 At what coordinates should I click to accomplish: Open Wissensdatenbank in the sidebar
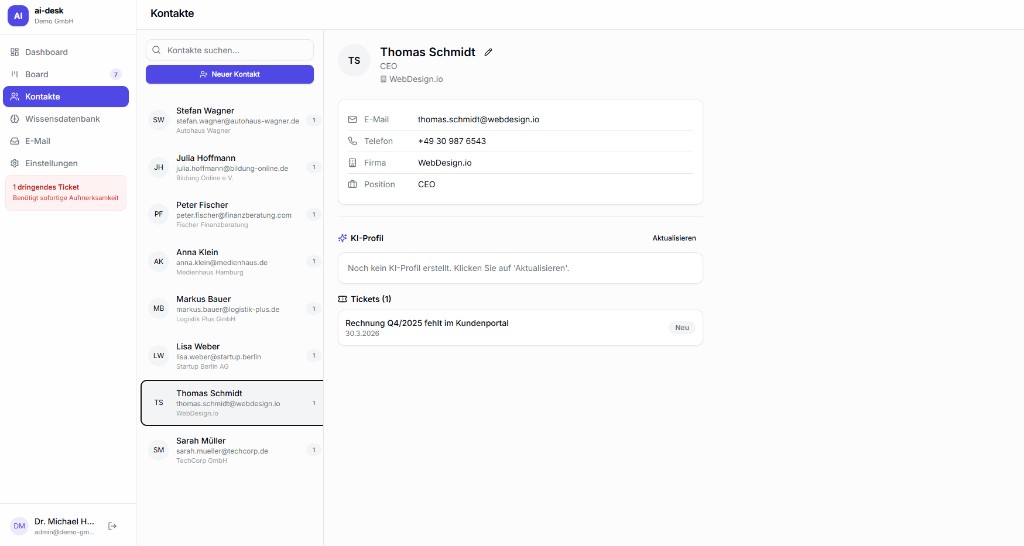pos(62,119)
